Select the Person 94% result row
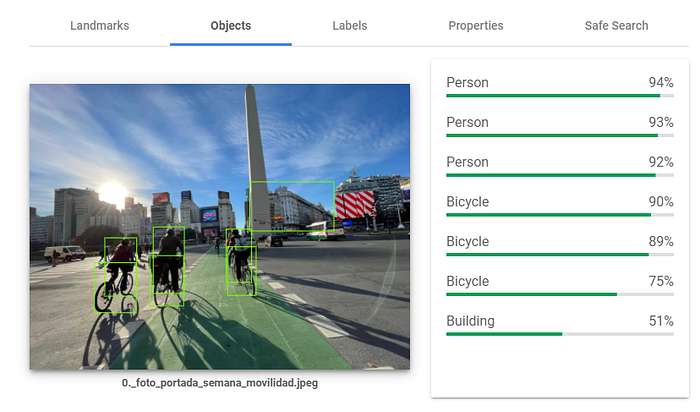Viewport: 700px width, 412px height. [x=560, y=86]
